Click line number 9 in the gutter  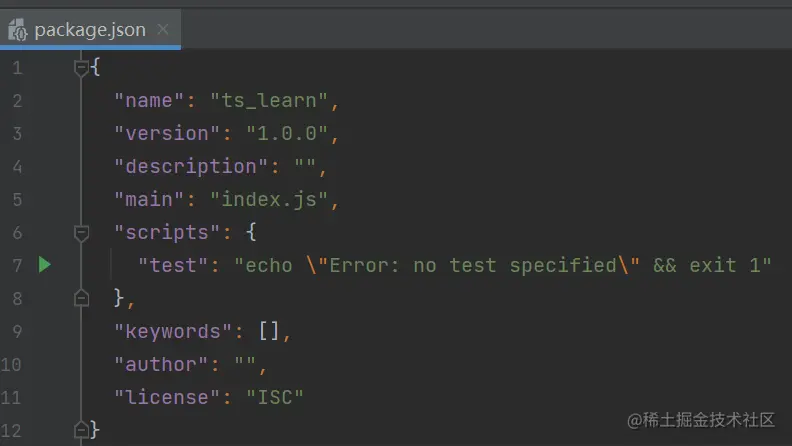pos(17,332)
